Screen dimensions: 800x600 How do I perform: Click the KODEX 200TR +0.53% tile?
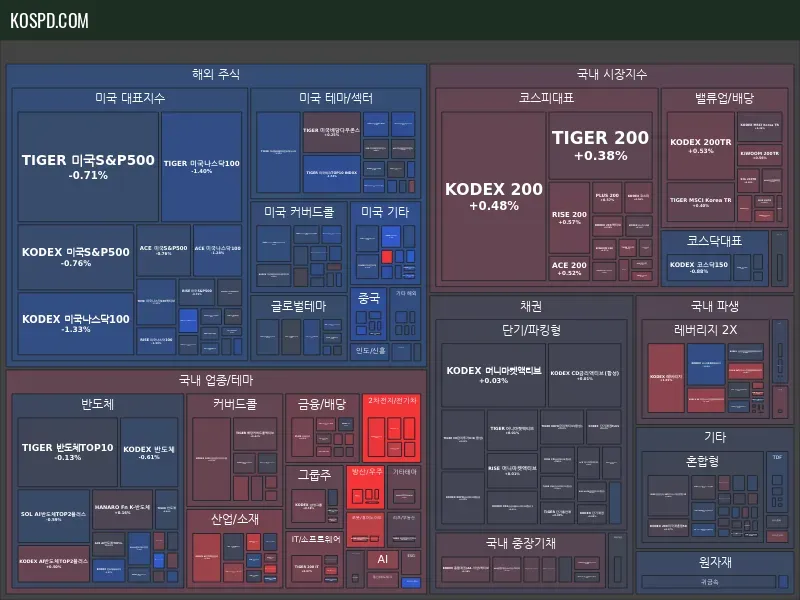tap(701, 145)
